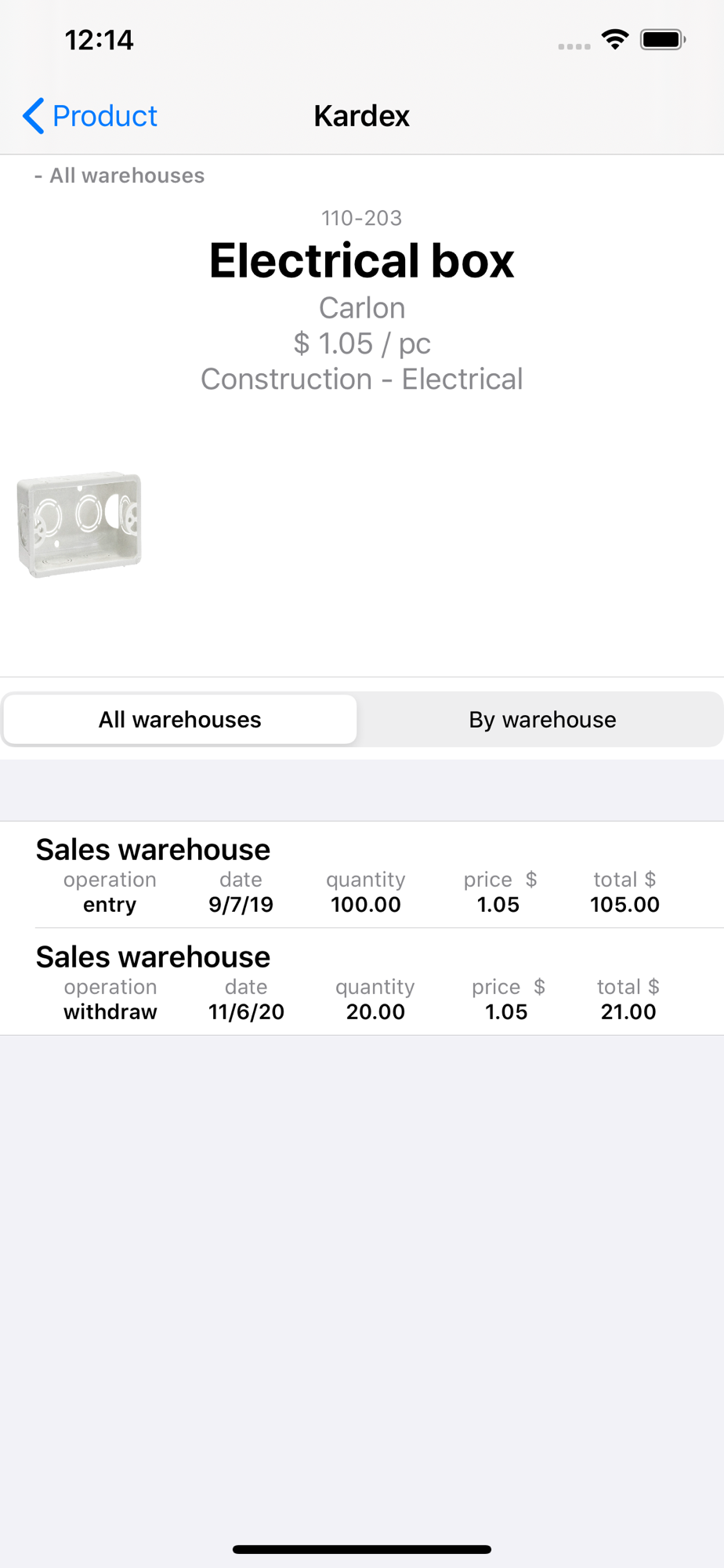Tap the battery status icon
724x1568 pixels.
tap(663, 39)
